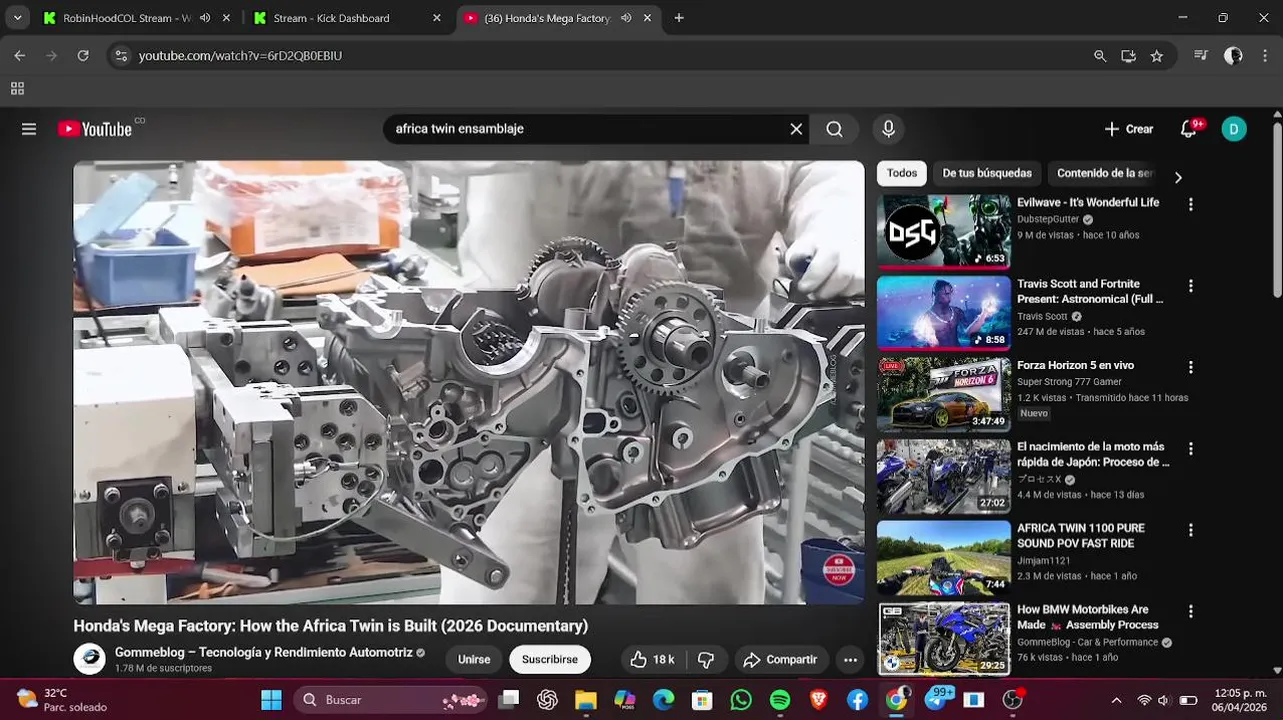Go to the YouTube home logo
This screenshot has height=720, width=1283.
pos(96,129)
